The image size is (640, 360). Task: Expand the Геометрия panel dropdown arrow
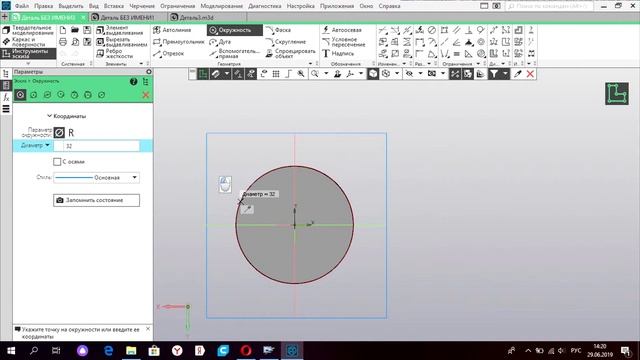pos(311,64)
